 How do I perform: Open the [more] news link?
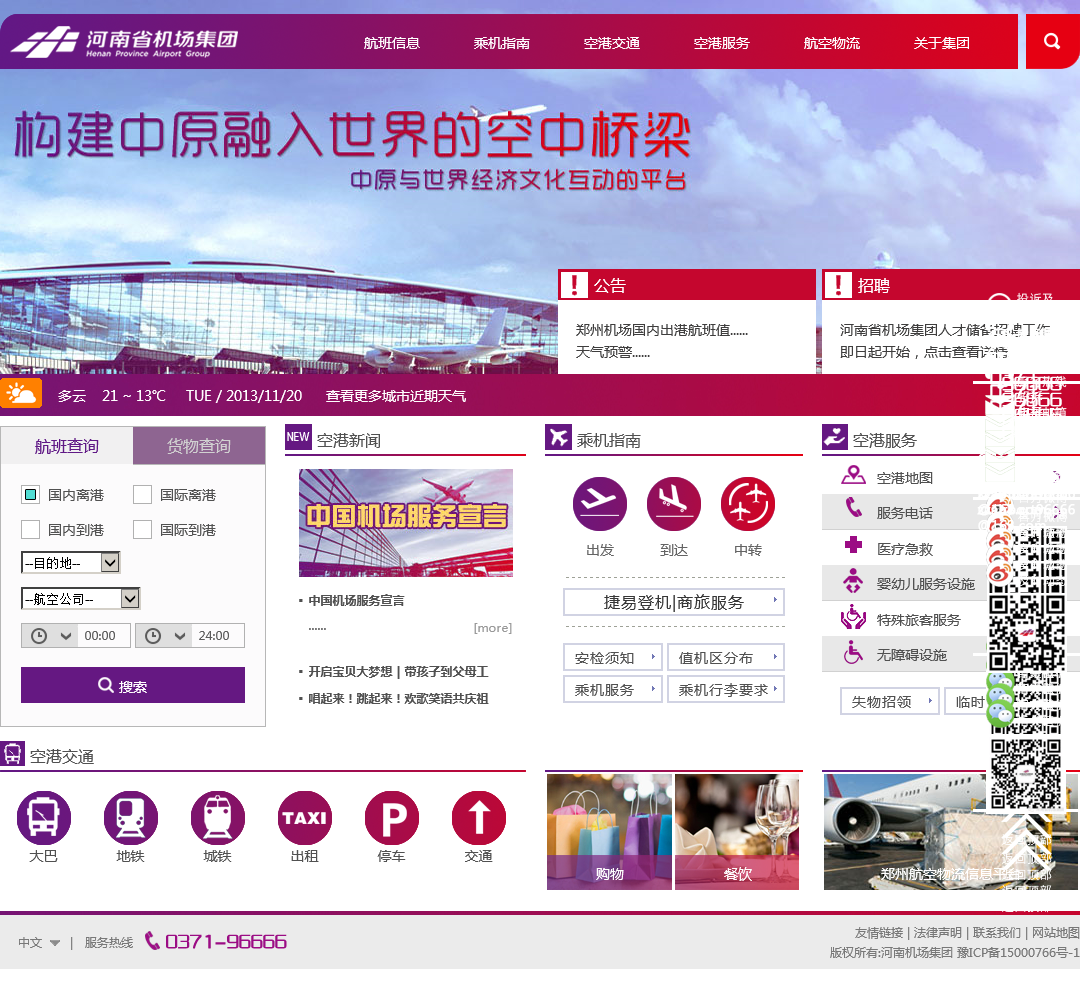[x=492, y=627]
